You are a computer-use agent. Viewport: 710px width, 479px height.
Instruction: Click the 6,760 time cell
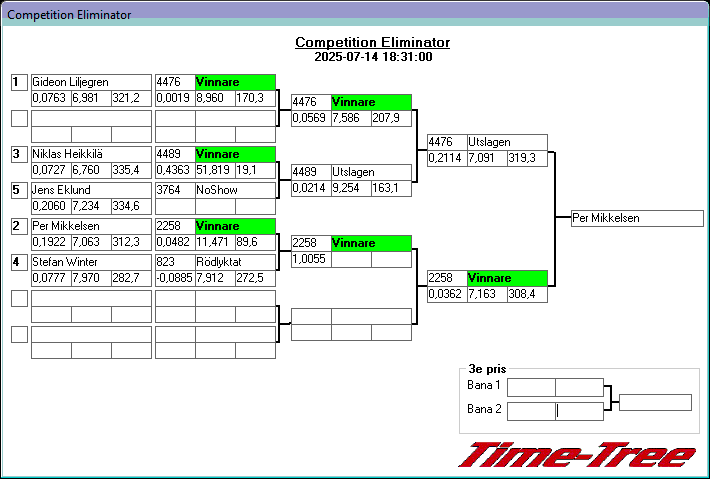tap(91, 170)
